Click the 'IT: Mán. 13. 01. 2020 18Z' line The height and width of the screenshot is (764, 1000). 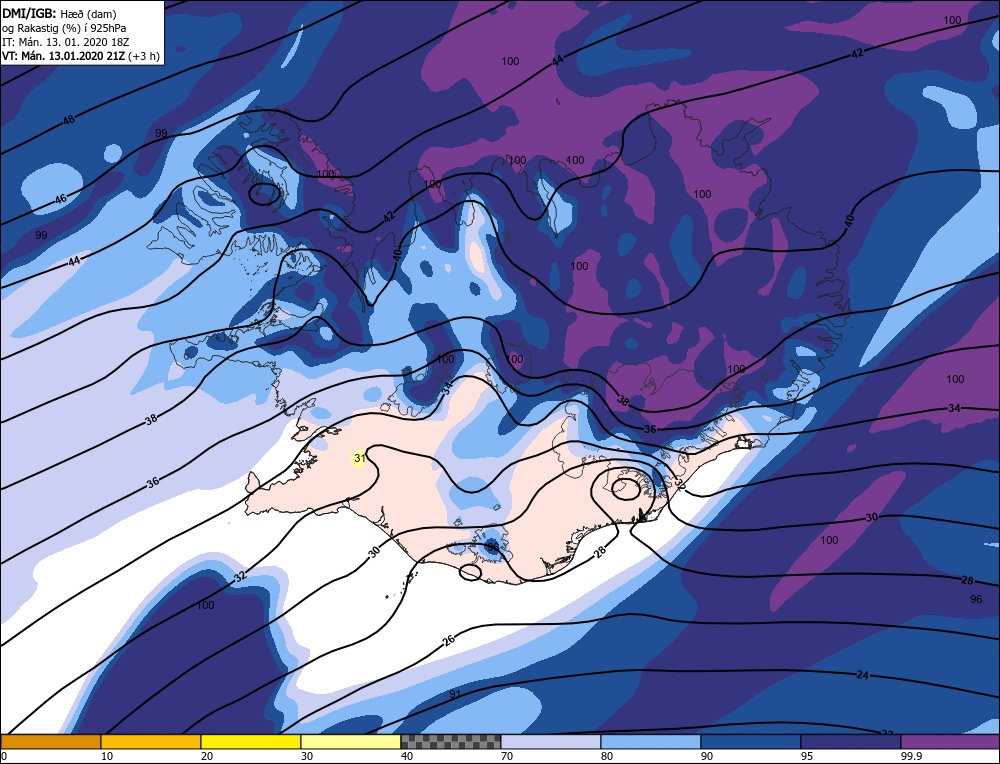[66, 42]
